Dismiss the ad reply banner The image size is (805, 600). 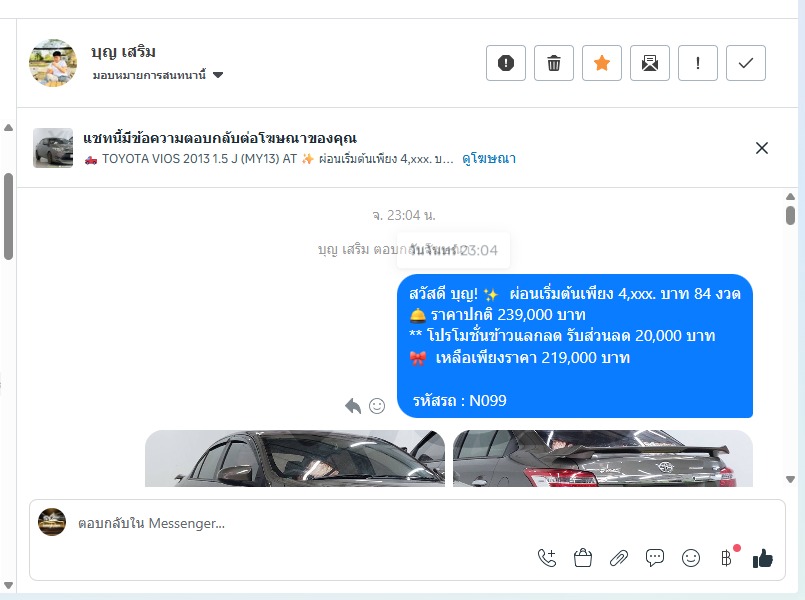coord(762,148)
